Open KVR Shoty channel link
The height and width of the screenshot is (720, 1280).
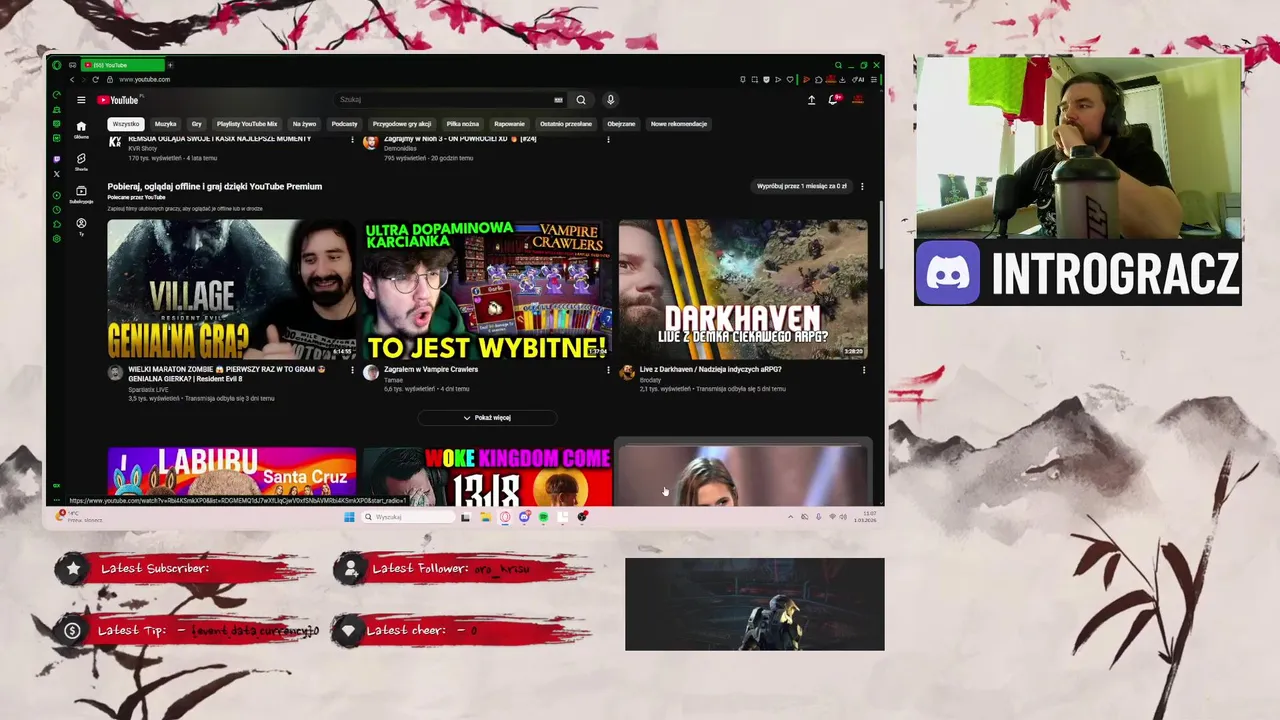coord(143,148)
